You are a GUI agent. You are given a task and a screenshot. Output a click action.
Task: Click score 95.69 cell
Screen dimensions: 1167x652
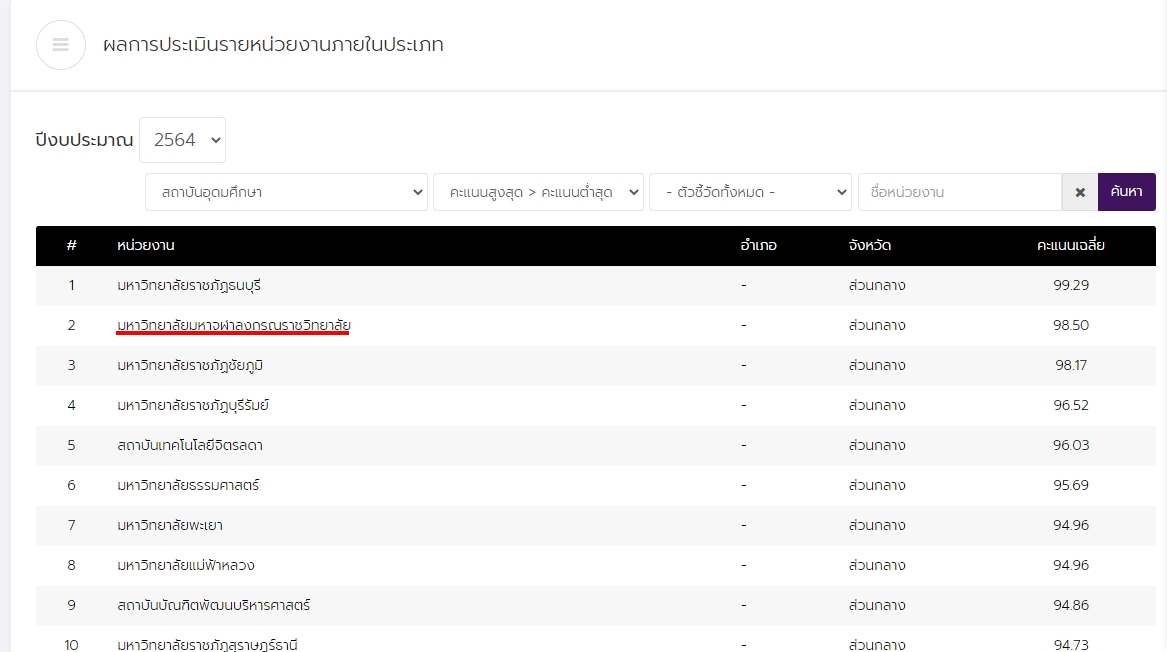pos(1071,485)
